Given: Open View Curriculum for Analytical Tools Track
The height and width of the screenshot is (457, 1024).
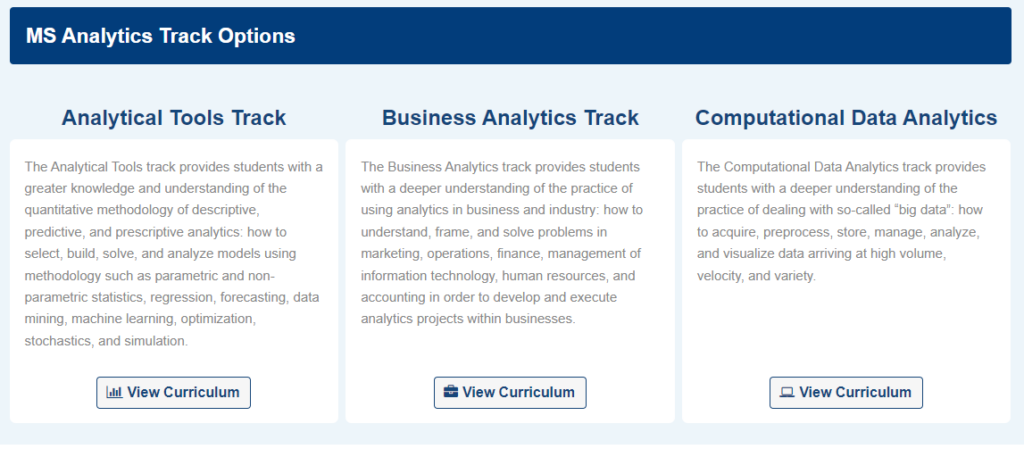Looking at the screenshot, I should tap(174, 392).
